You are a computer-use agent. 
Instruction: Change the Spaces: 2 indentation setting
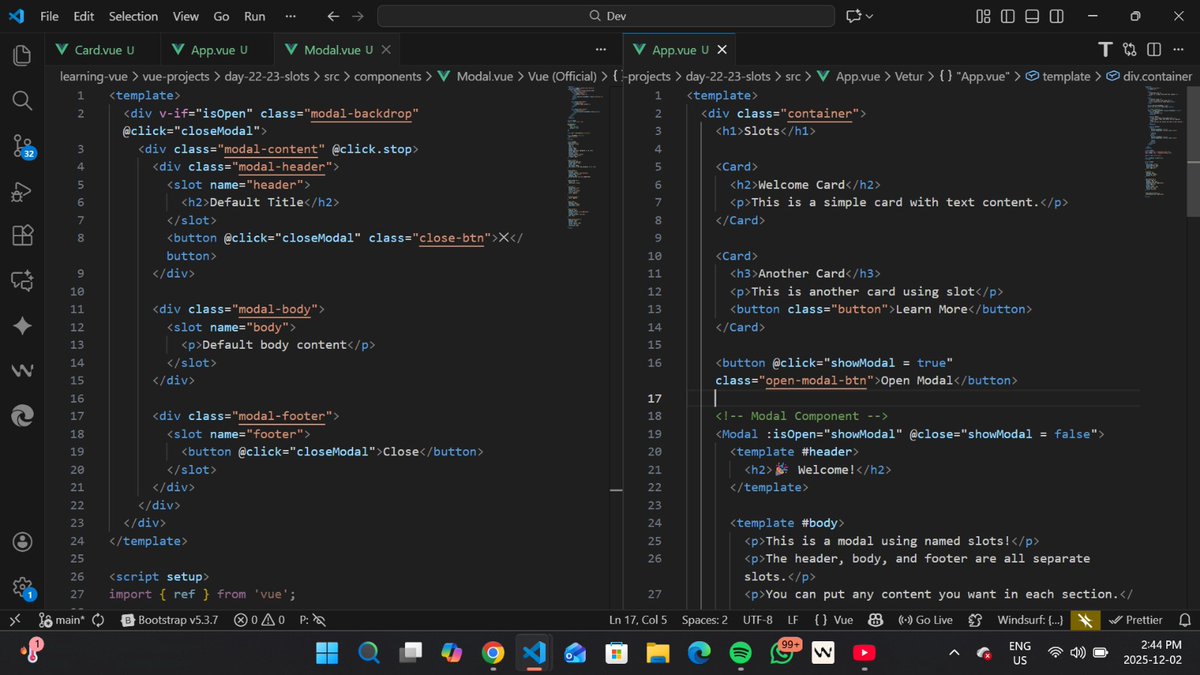click(704, 620)
